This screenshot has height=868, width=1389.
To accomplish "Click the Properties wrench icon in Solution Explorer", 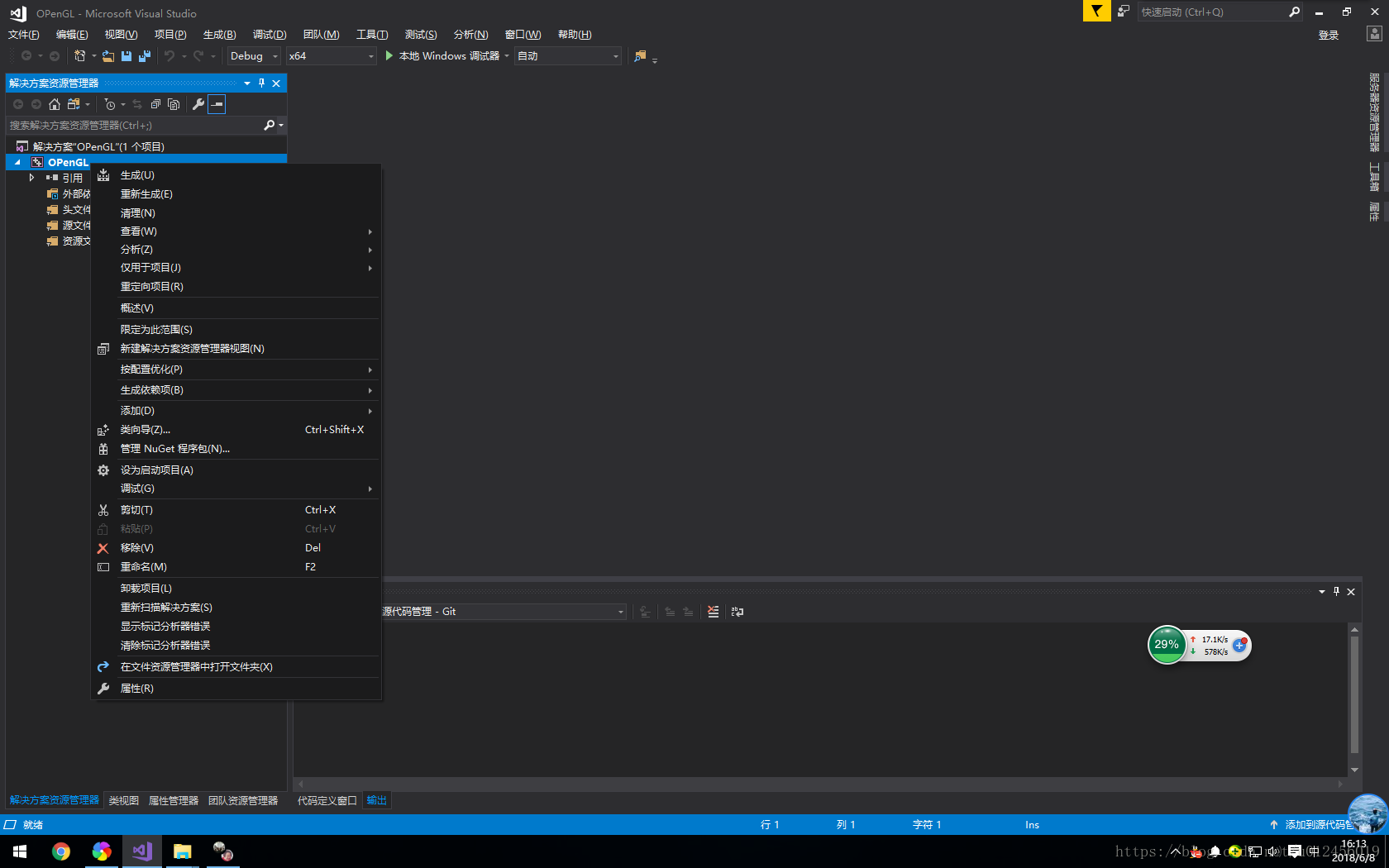I will tap(198, 104).
